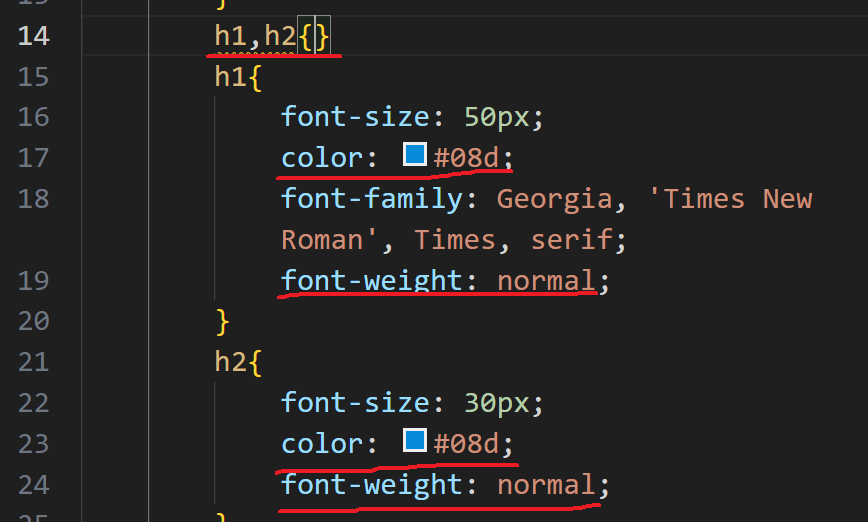Viewport: 868px width, 522px height.
Task: Click "'Times New" text on line 18
Action: click(x=730, y=199)
